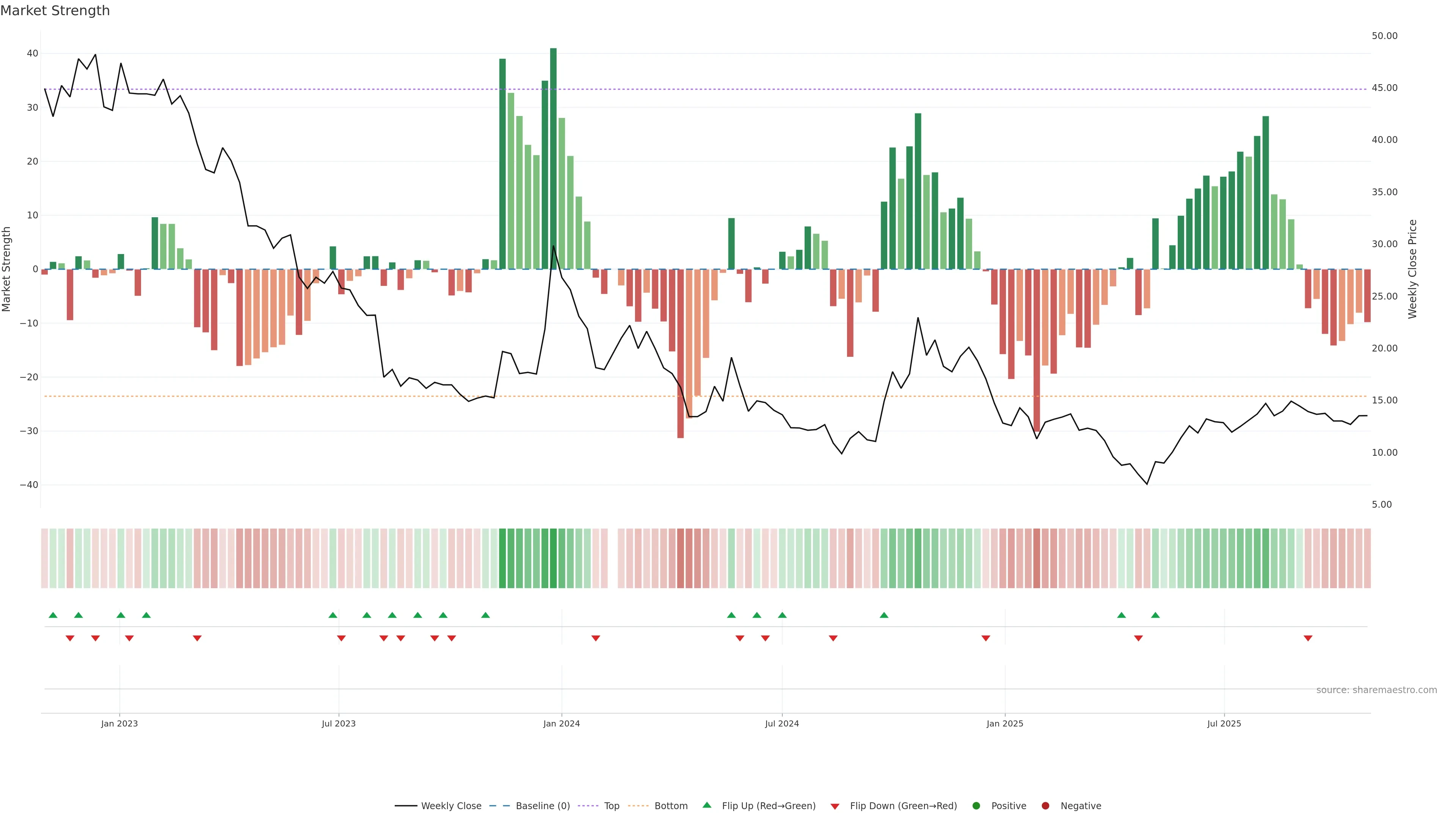1456x819 pixels.
Task: Click the rightmost green flip-up triangle marker
Action: [x=1155, y=615]
